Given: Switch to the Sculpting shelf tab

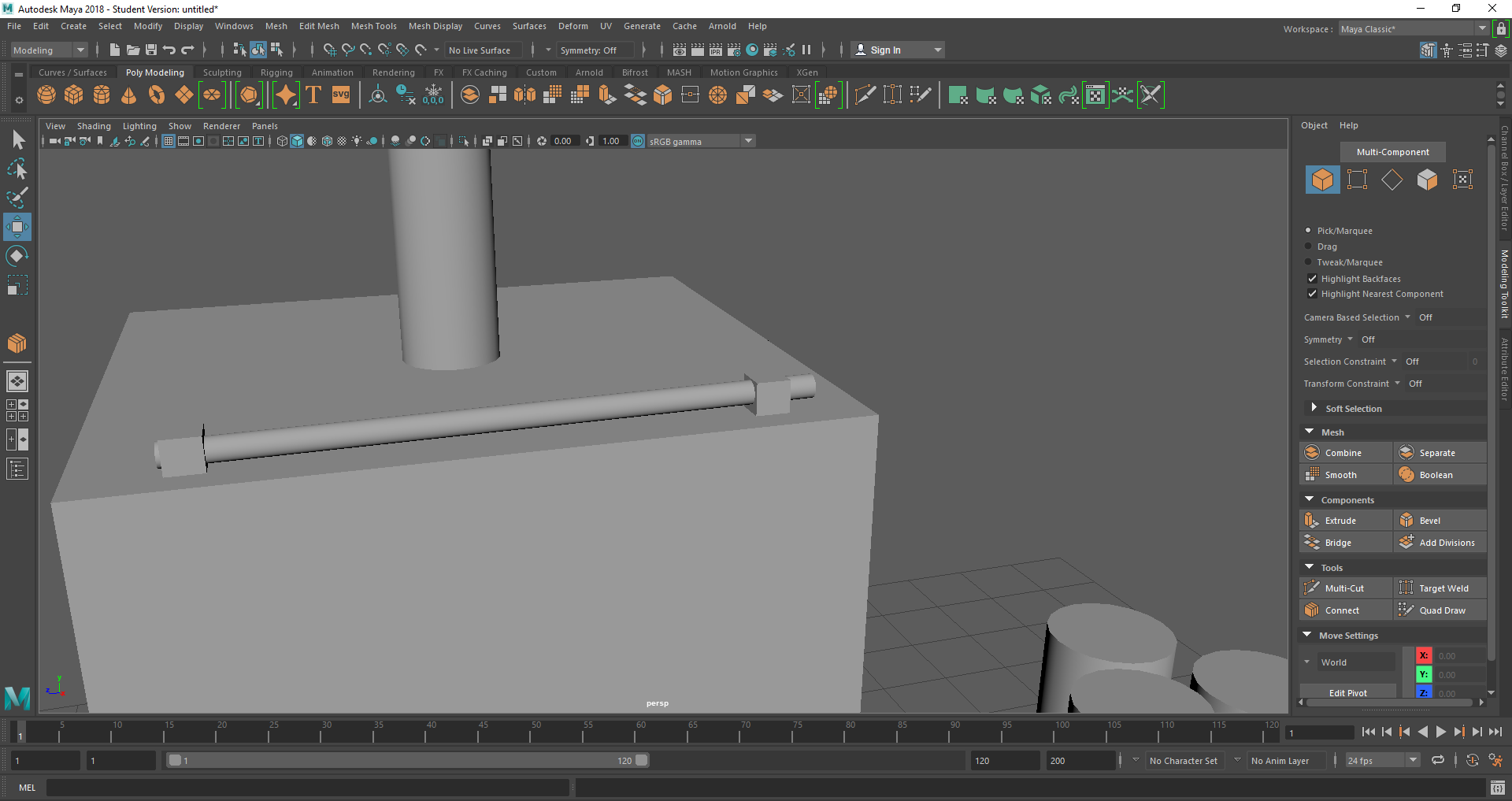Looking at the screenshot, I should pos(222,72).
